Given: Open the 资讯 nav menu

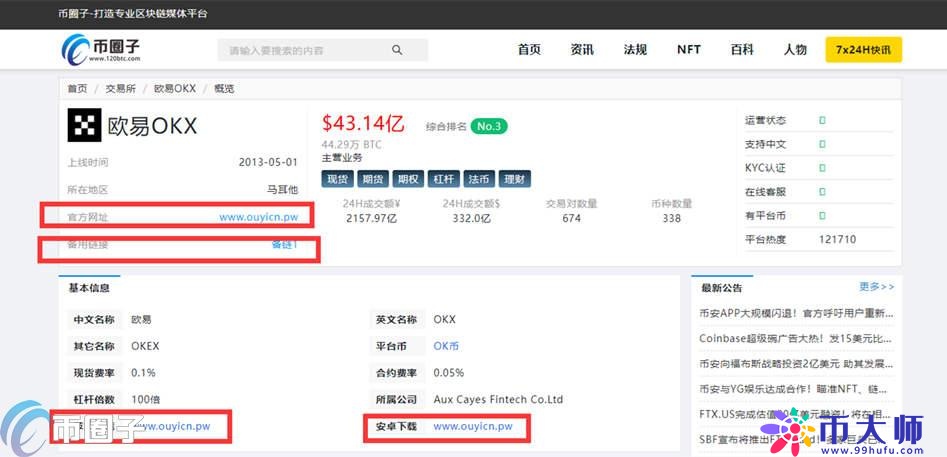Looking at the screenshot, I should click(x=582, y=50).
